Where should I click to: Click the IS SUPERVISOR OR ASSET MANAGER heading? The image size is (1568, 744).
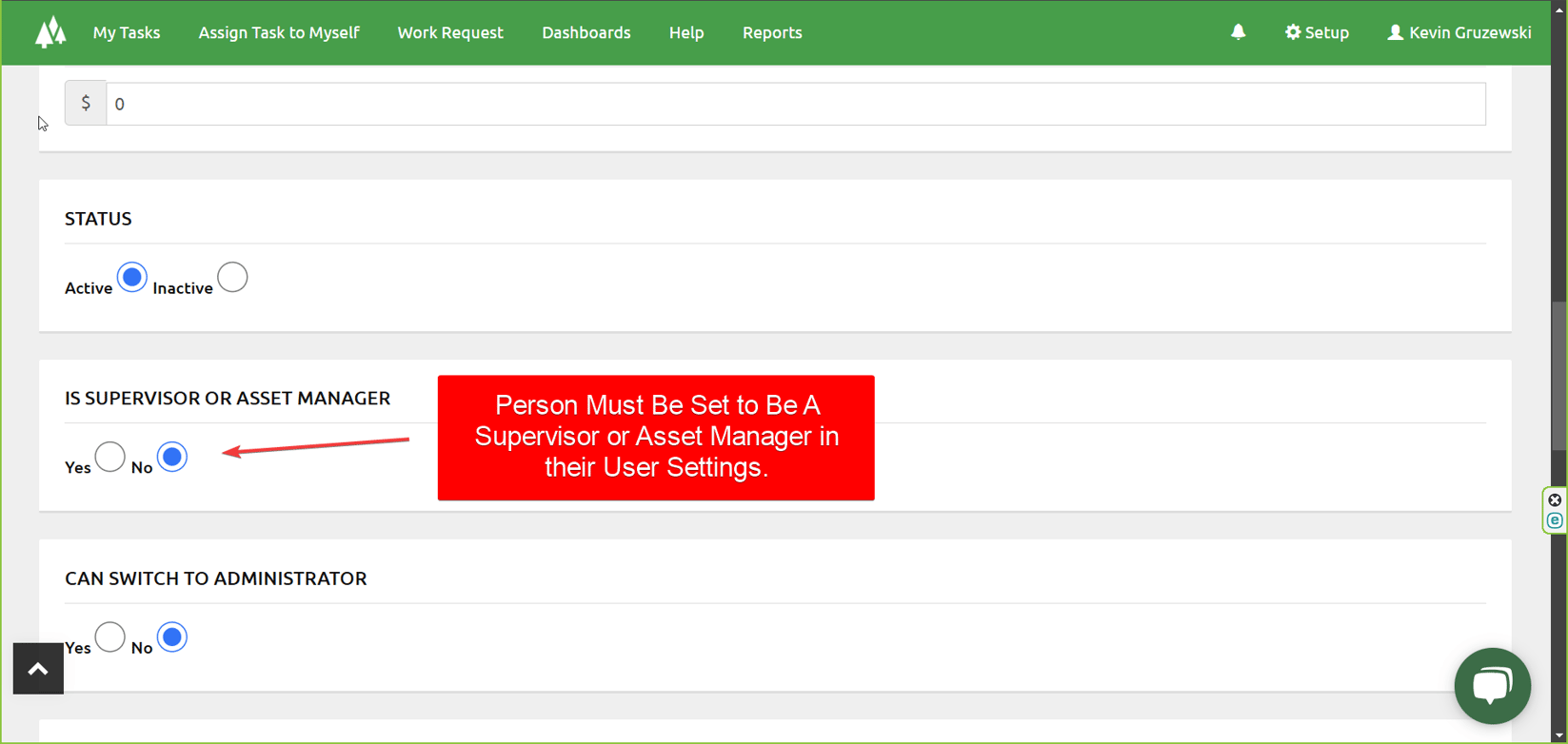tap(228, 399)
